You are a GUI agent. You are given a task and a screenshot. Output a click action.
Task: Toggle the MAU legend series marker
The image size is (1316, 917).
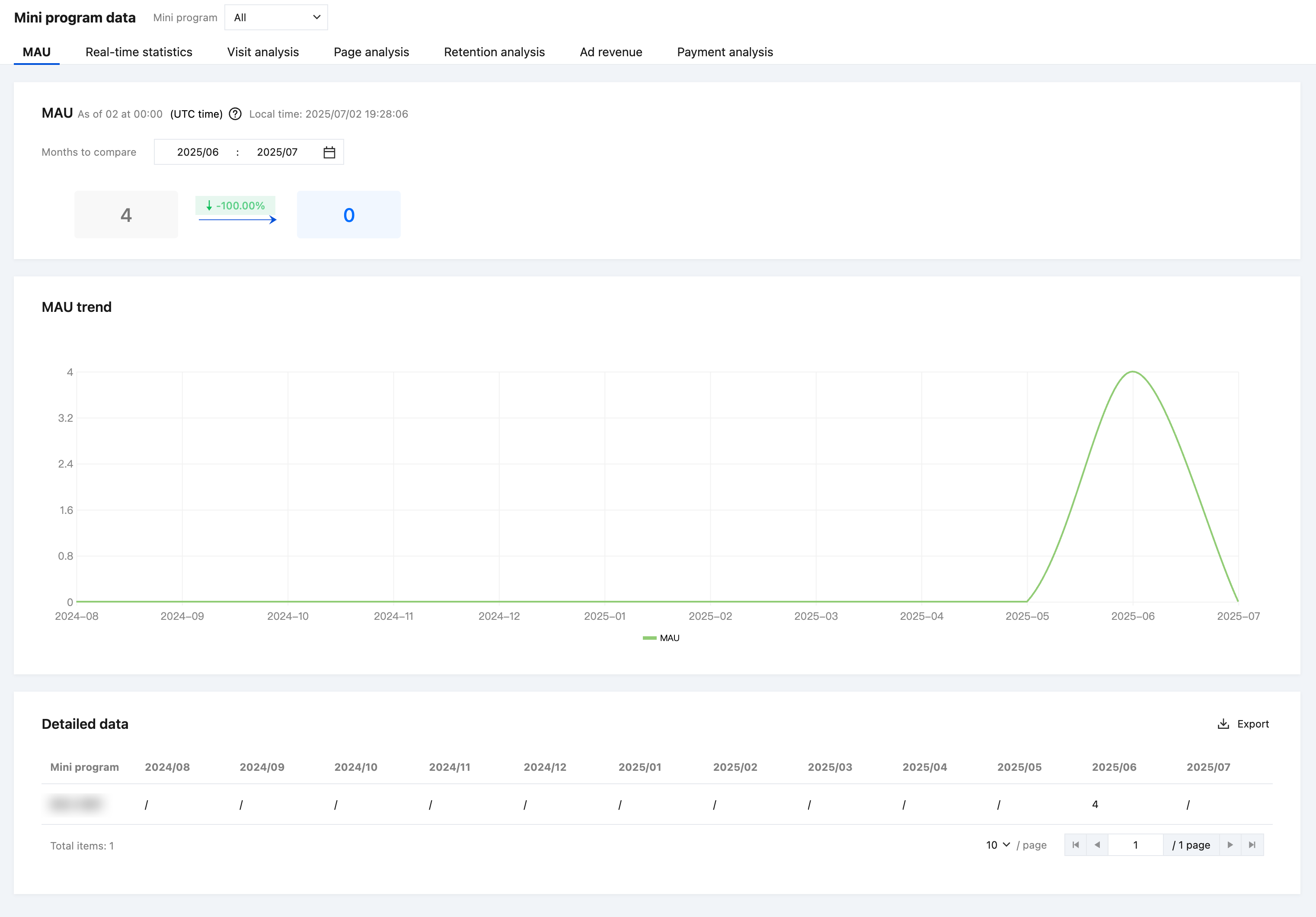click(649, 638)
